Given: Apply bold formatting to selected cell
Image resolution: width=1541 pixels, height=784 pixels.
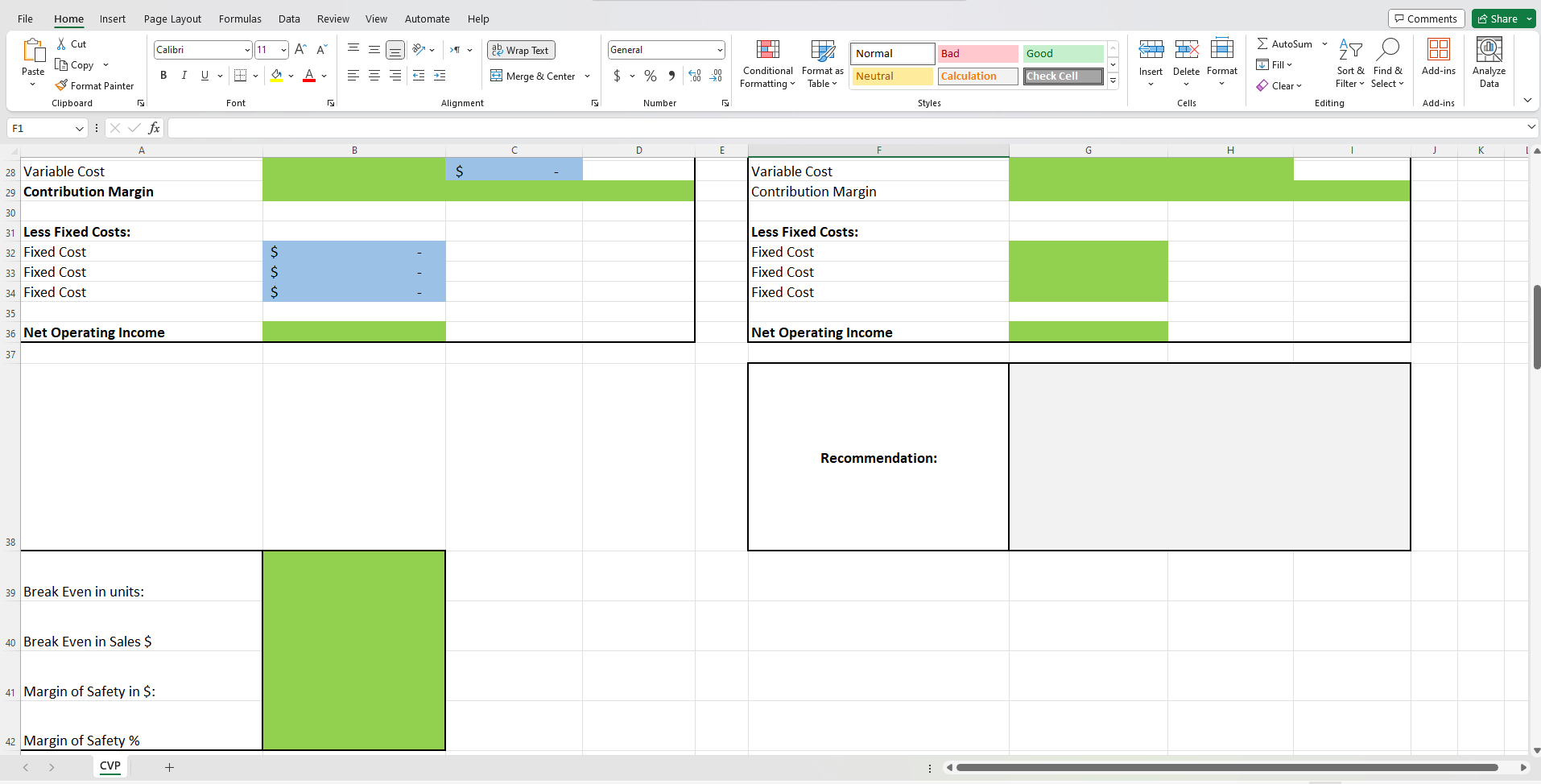Looking at the screenshot, I should coord(163,76).
